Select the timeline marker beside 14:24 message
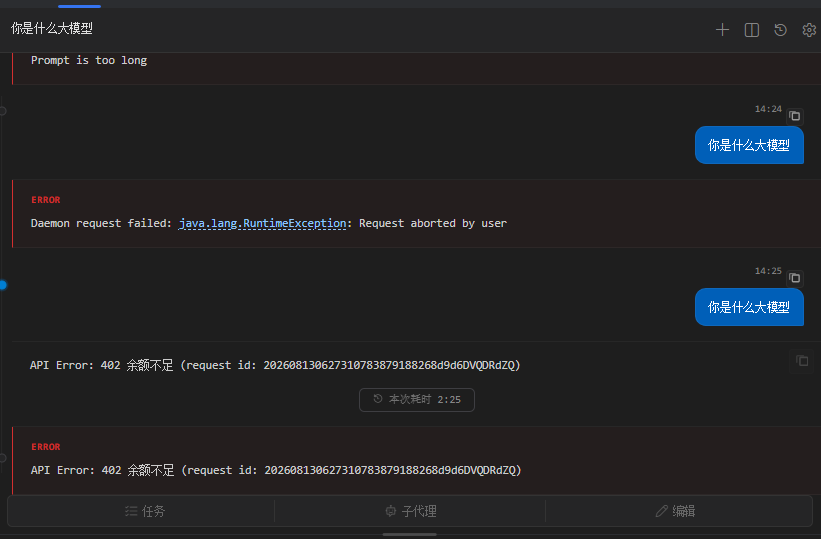 tap(3, 111)
